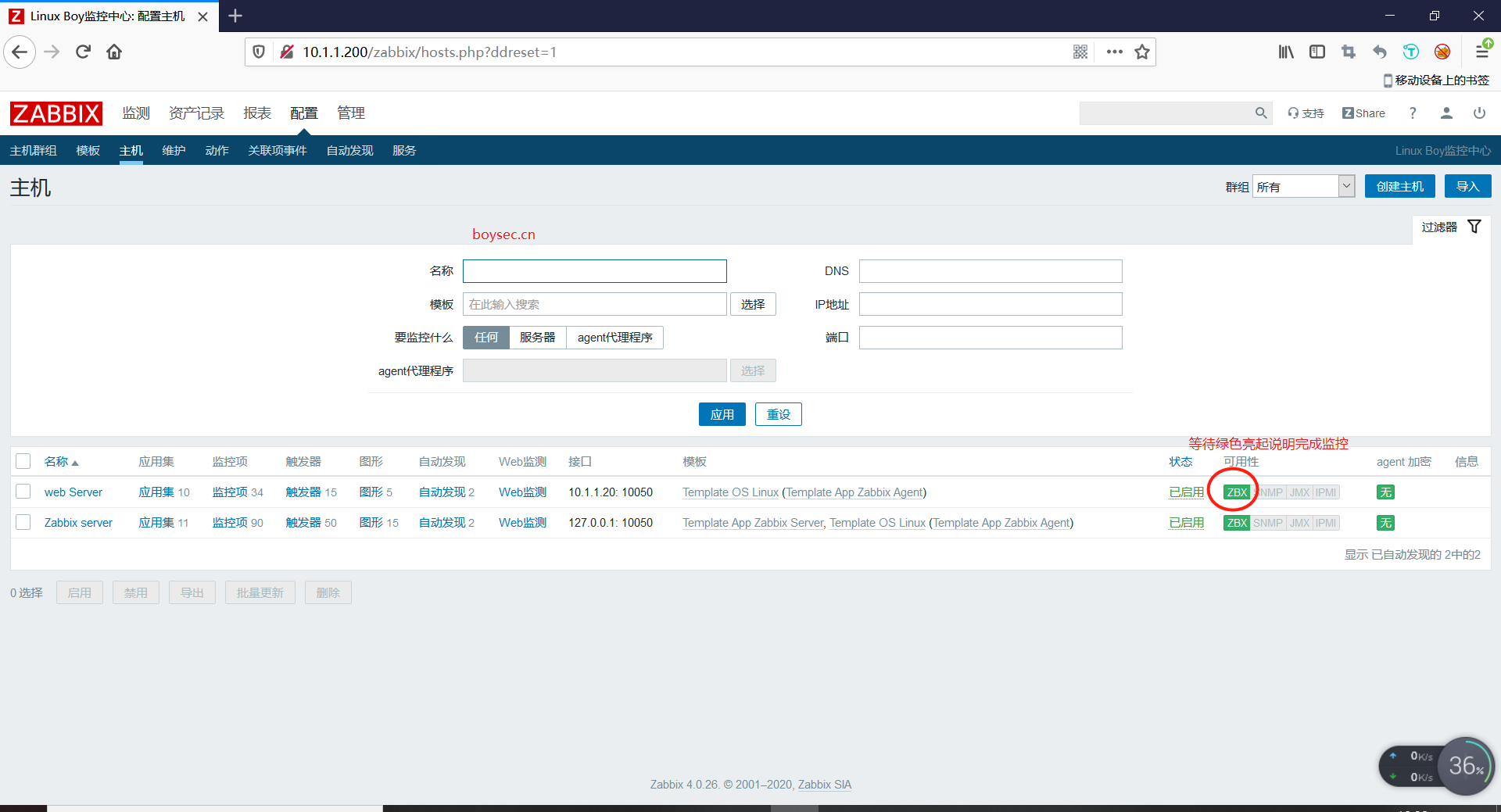This screenshot has height=812, width=1501.
Task: Click 已启用 status of web Server
Action: pos(1186,492)
